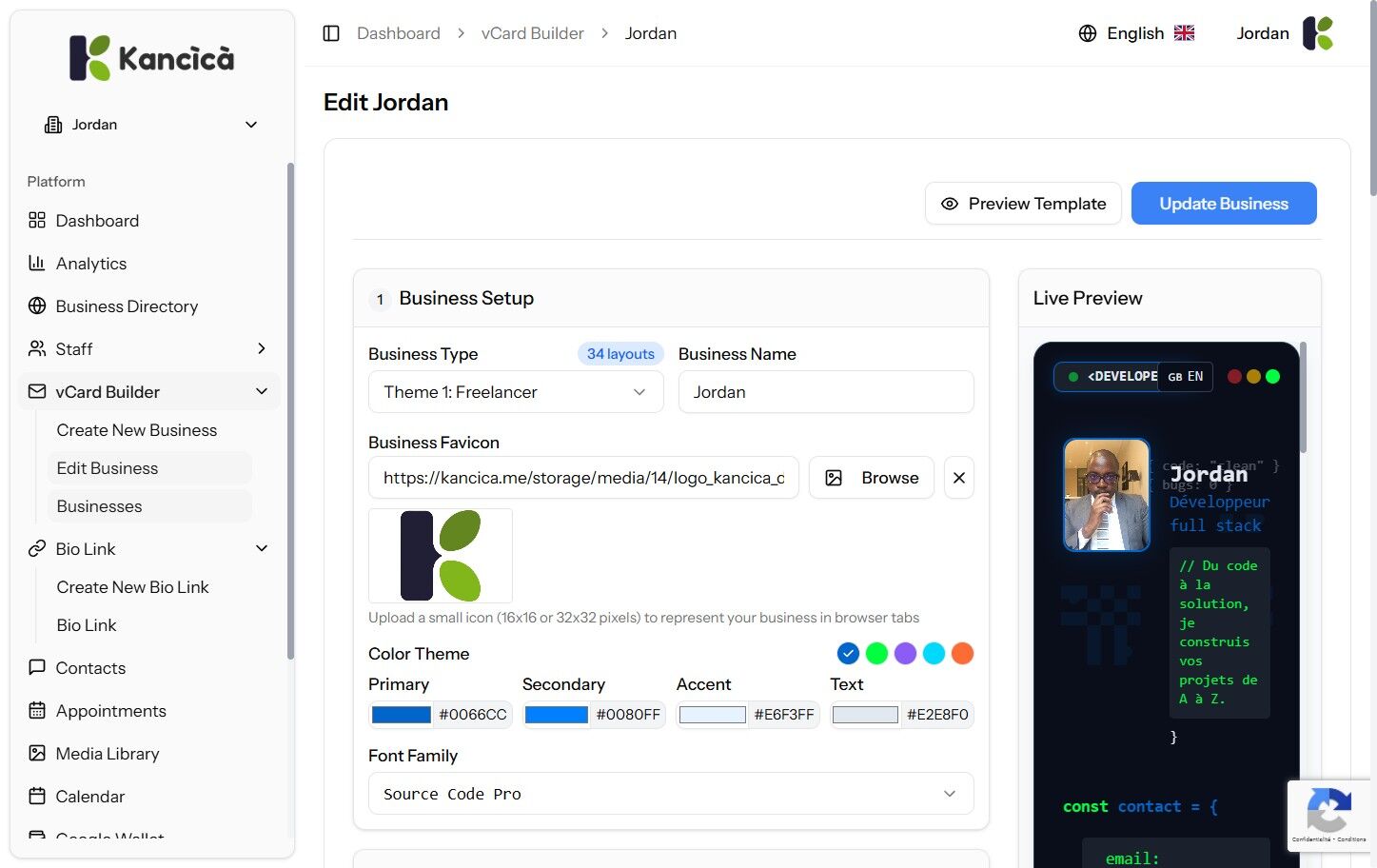Open the English language selector
Viewport: 1377px width, 868px height.
tap(1136, 33)
